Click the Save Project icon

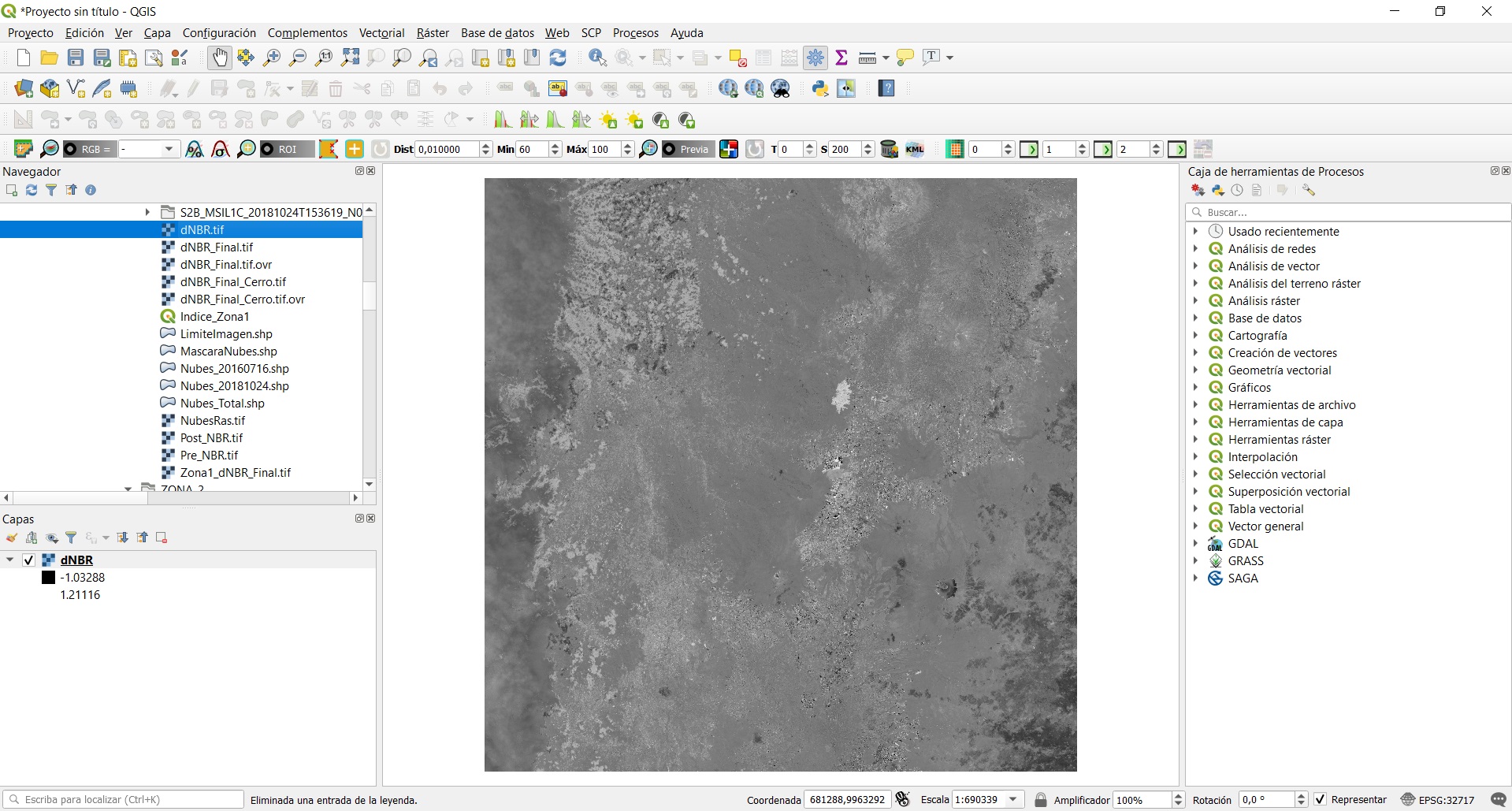coord(76,58)
